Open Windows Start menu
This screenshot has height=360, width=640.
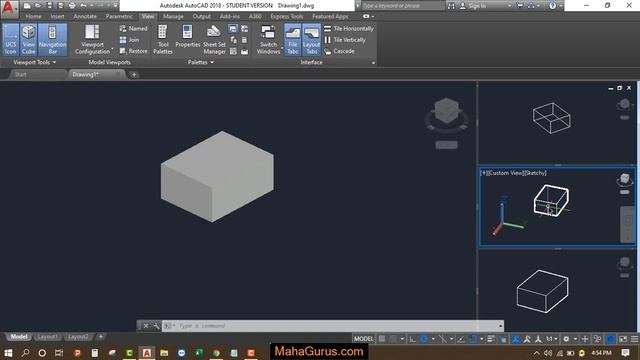tap(8, 353)
